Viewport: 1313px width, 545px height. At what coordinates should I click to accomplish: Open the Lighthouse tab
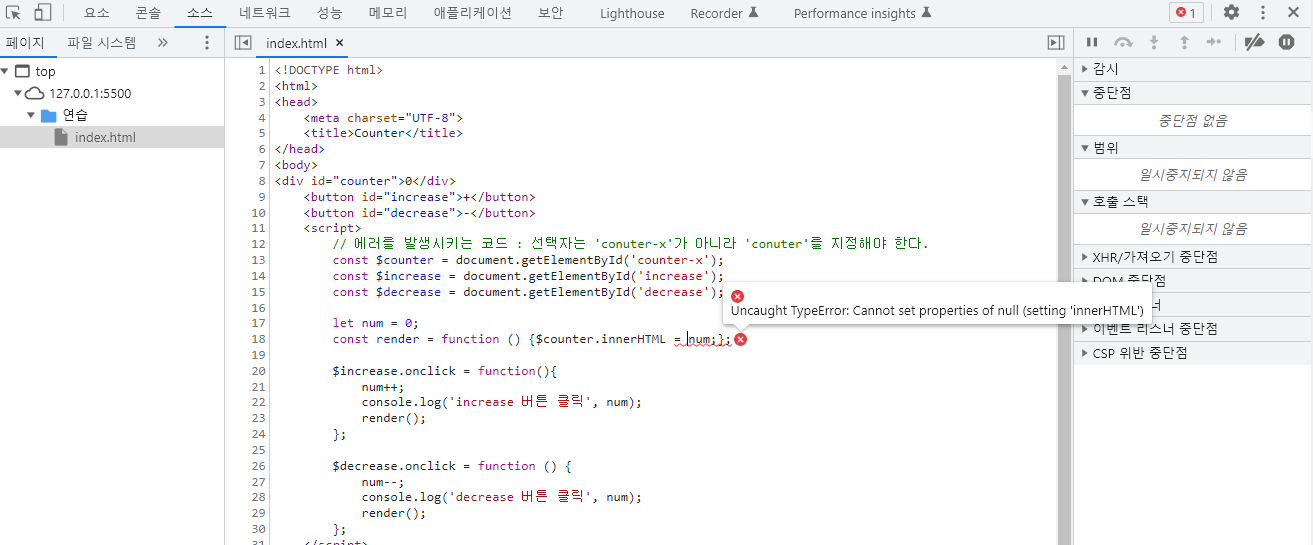tap(632, 13)
